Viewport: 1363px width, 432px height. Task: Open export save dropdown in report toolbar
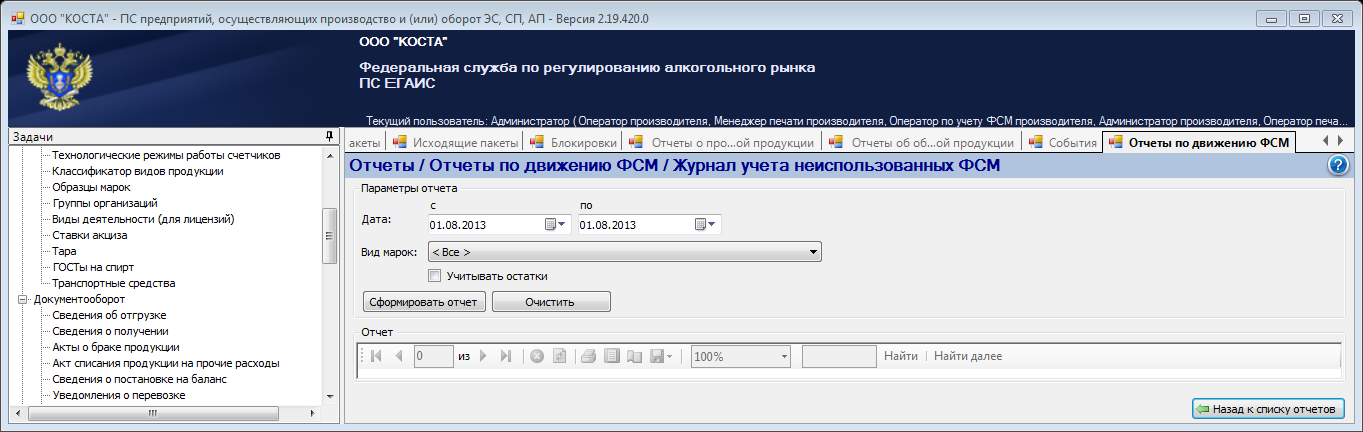pos(661,356)
